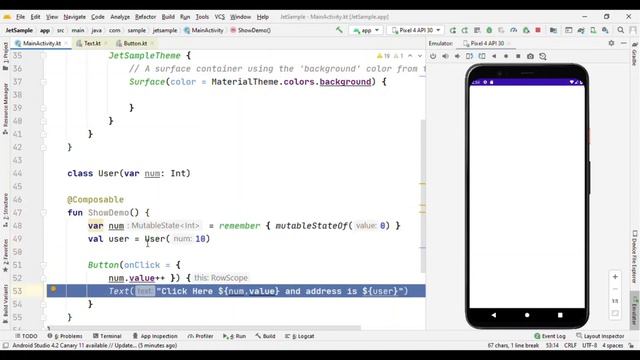Screen dimensions: 640x360
Task: Open the Layout Inspector
Action: [x=600, y=336]
